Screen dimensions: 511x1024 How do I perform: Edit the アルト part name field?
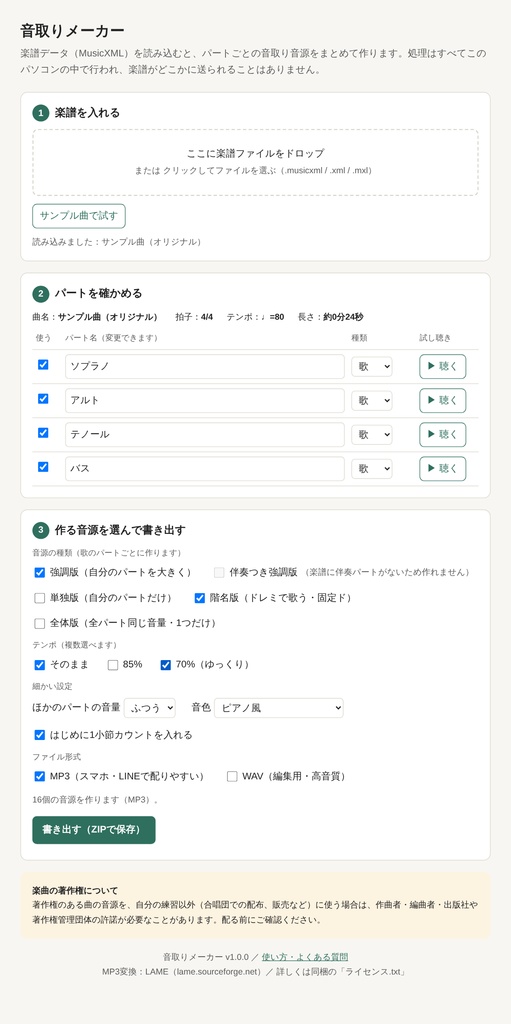tap(205, 401)
